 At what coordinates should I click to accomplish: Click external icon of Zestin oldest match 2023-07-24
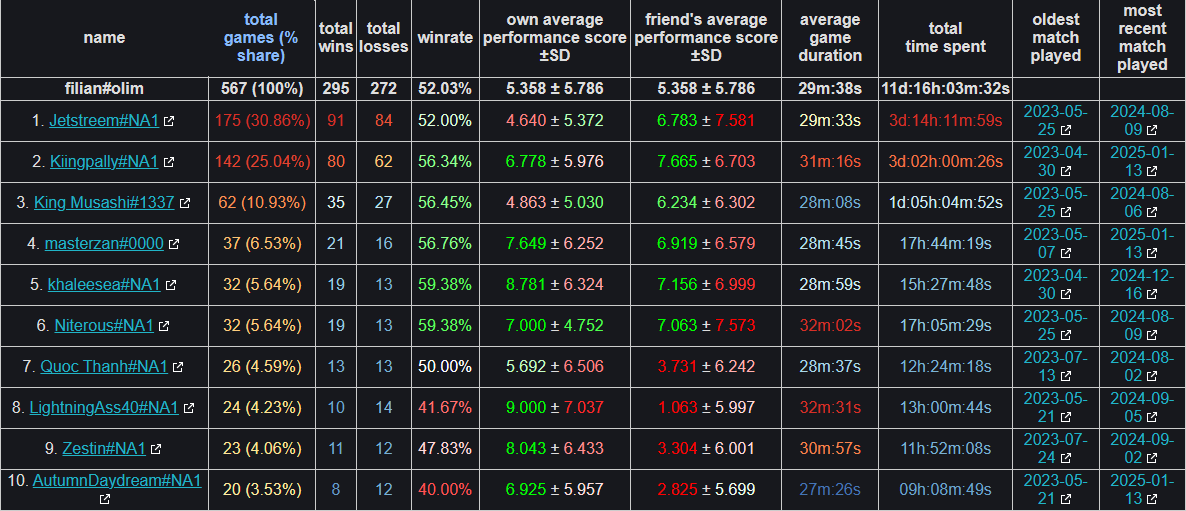pos(1065,458)
